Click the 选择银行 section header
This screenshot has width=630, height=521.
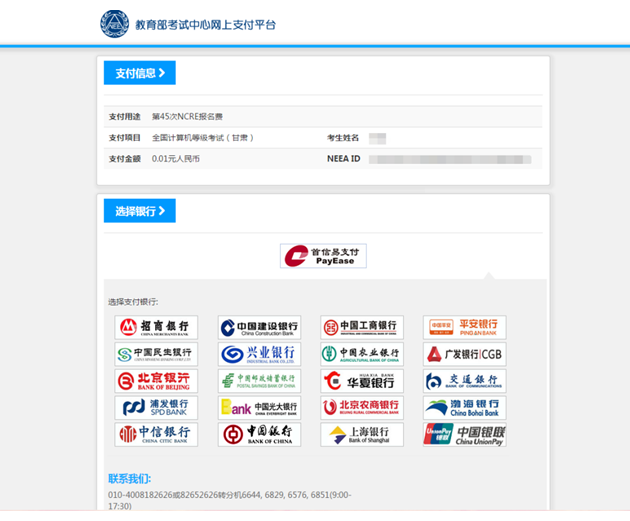point(140,211)
